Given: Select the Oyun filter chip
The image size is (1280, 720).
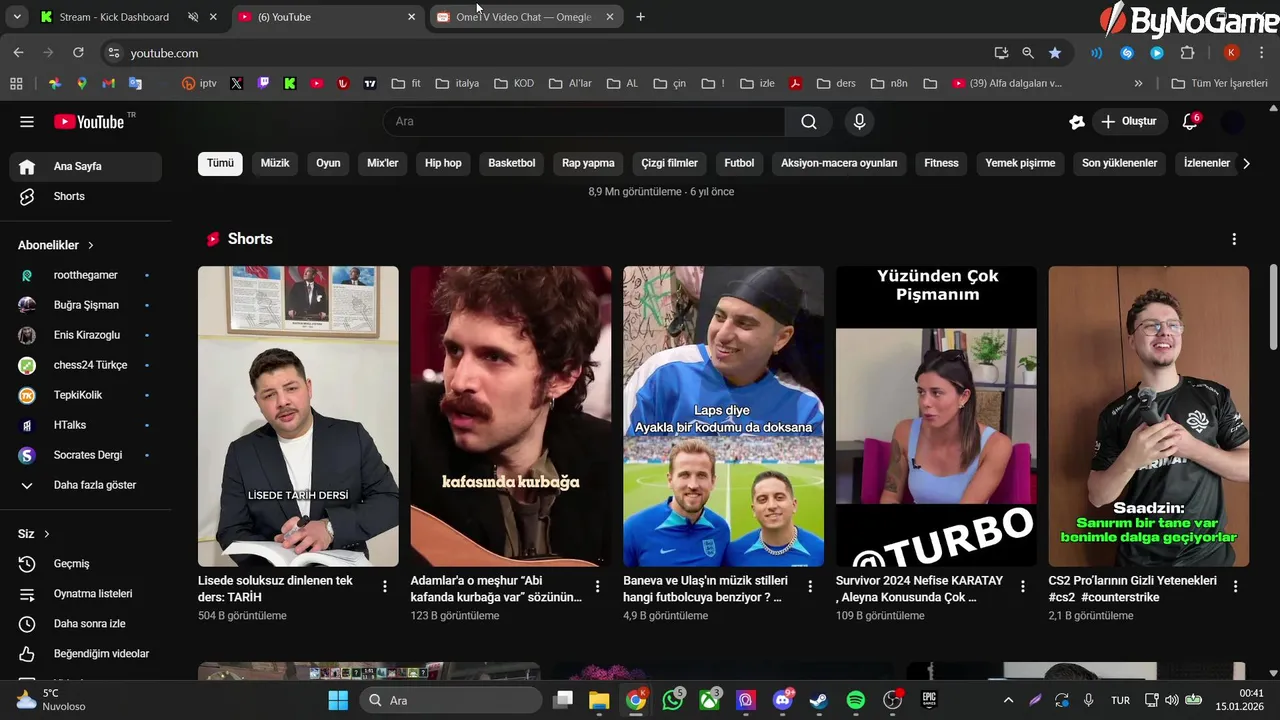Looking at the screenshot, I should click(x=328, y=163).
